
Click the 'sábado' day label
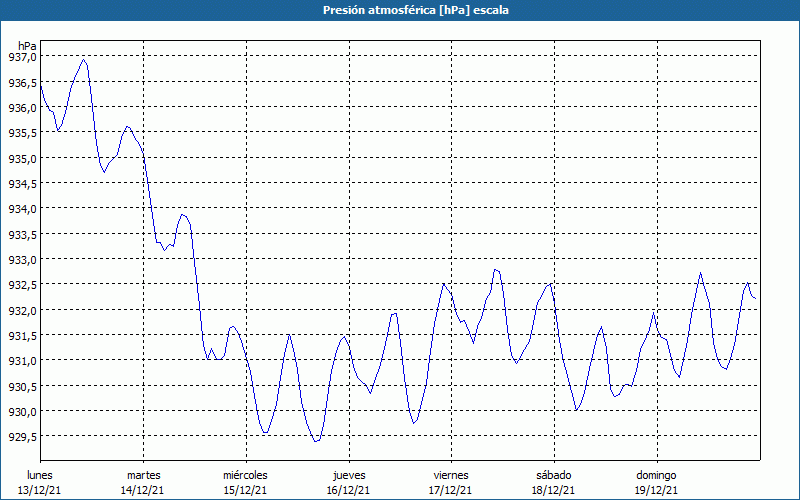pyautogui.click(x=554, y=475)
